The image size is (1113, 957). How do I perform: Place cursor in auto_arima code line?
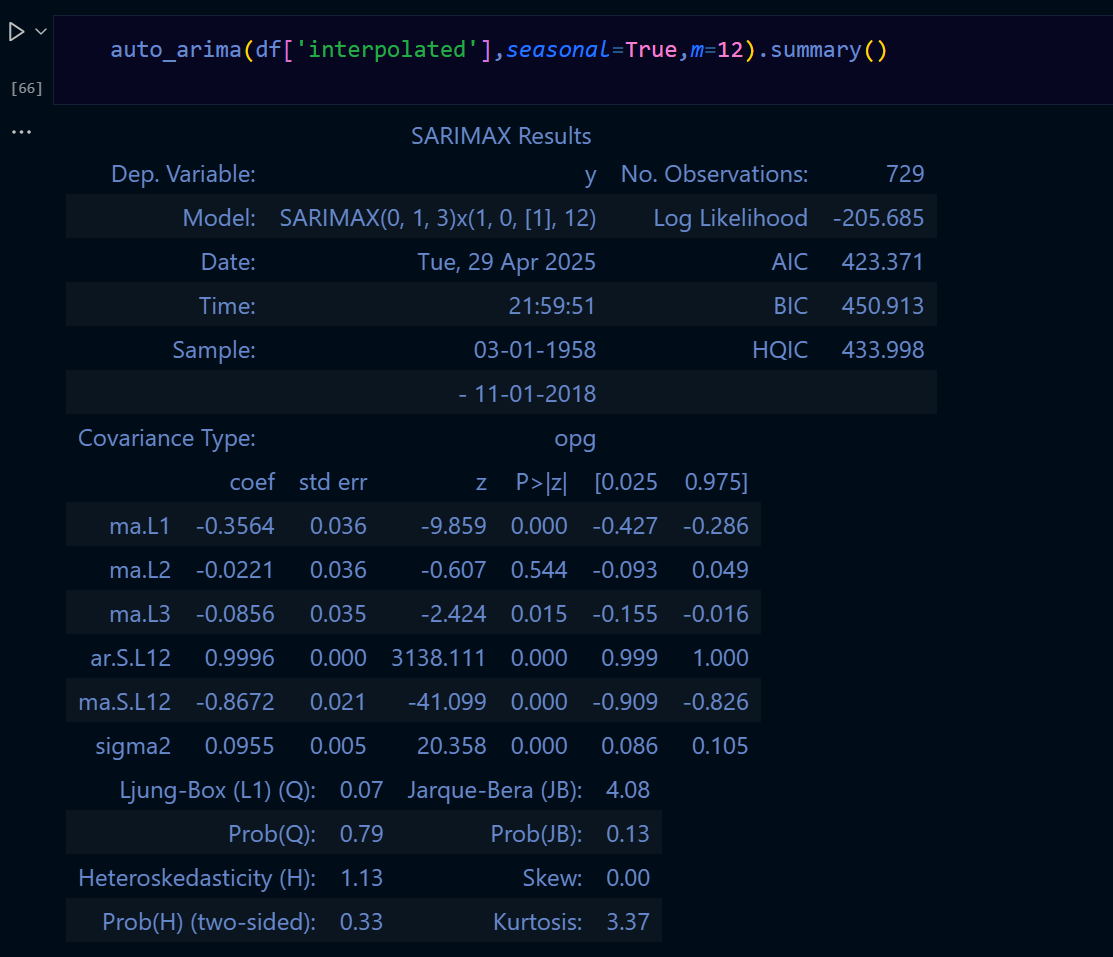[498, 50]
